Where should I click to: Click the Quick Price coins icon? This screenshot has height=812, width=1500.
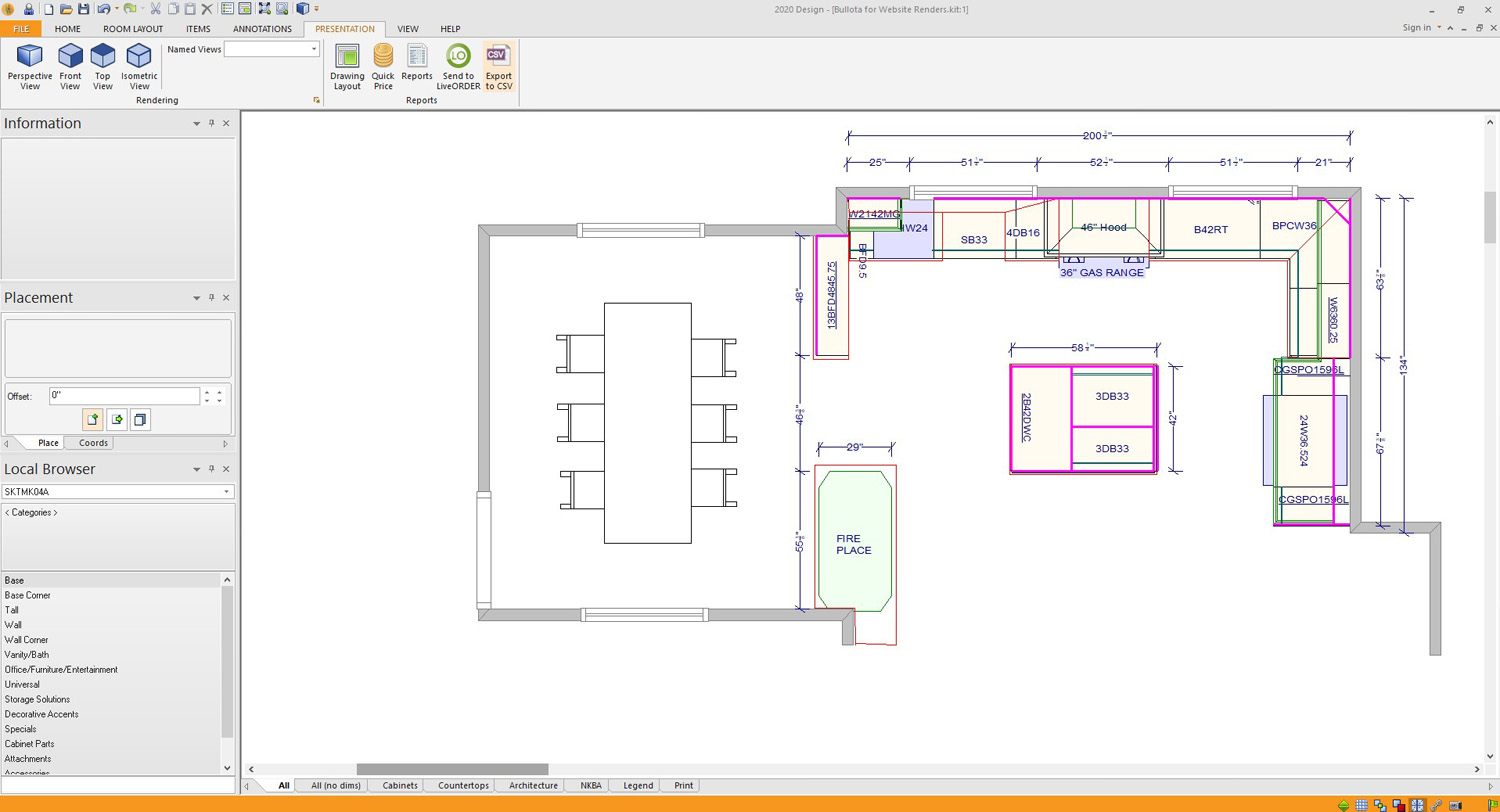pyautogui.click(x=383, y=57)
